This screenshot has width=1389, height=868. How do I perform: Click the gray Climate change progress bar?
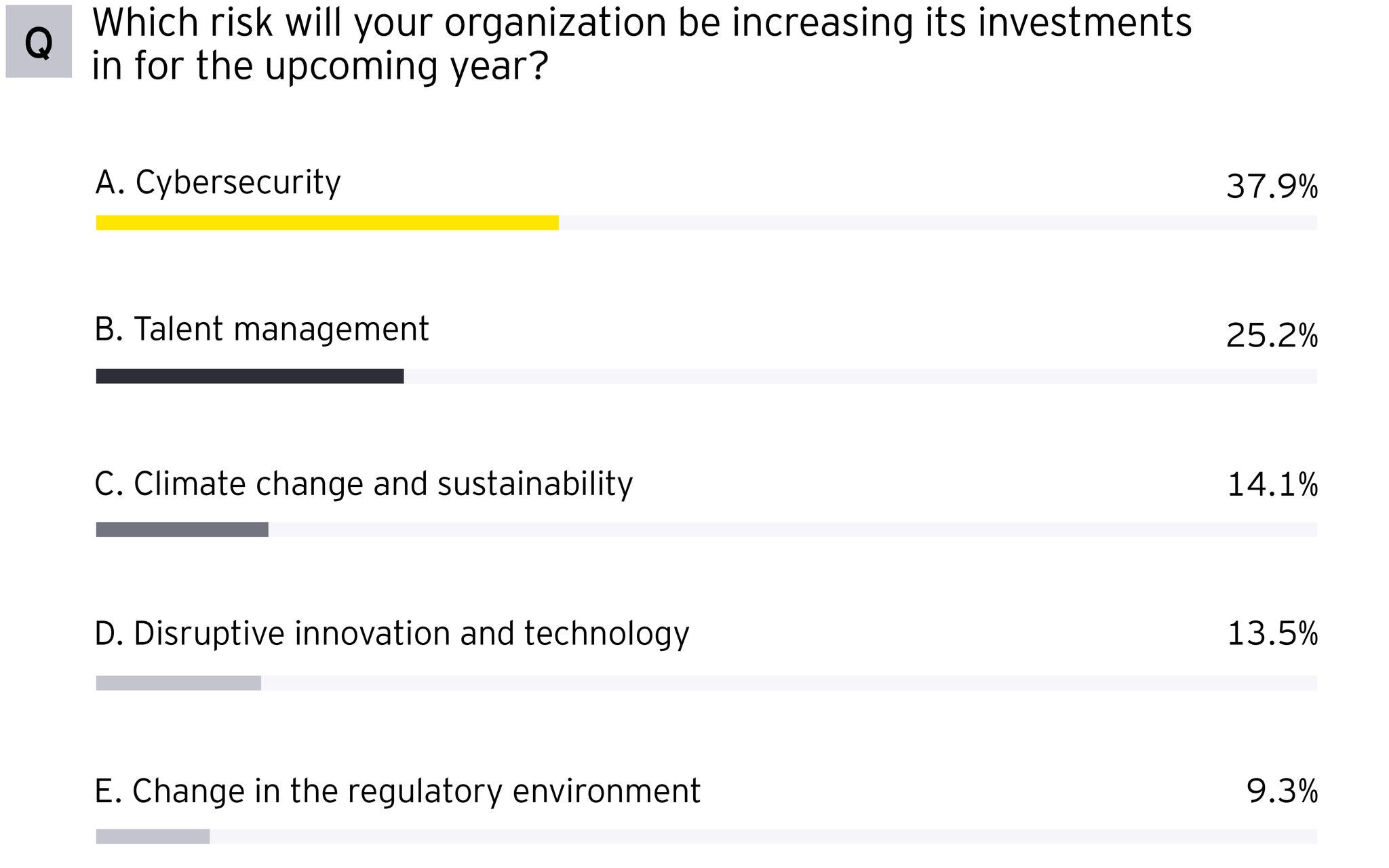tap(182, 530)
